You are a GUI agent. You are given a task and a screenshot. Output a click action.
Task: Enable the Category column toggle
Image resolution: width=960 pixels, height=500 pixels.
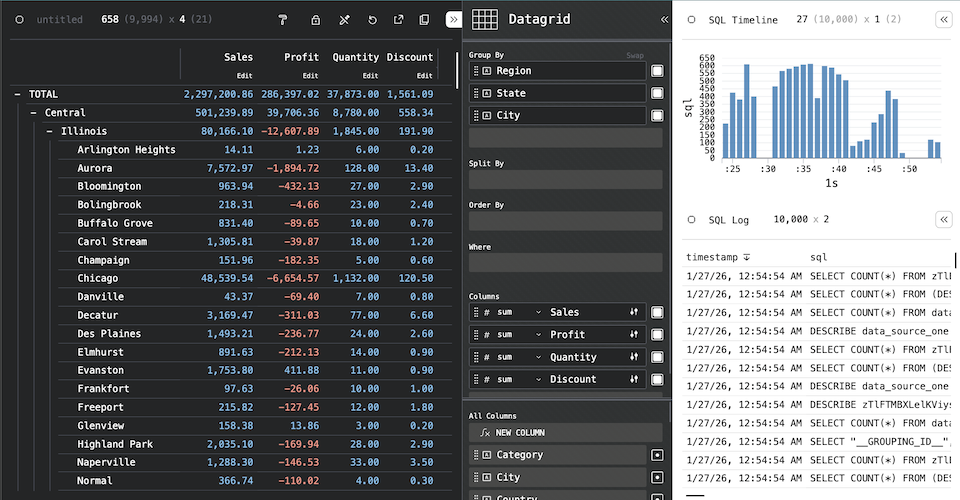coord(657,455)
